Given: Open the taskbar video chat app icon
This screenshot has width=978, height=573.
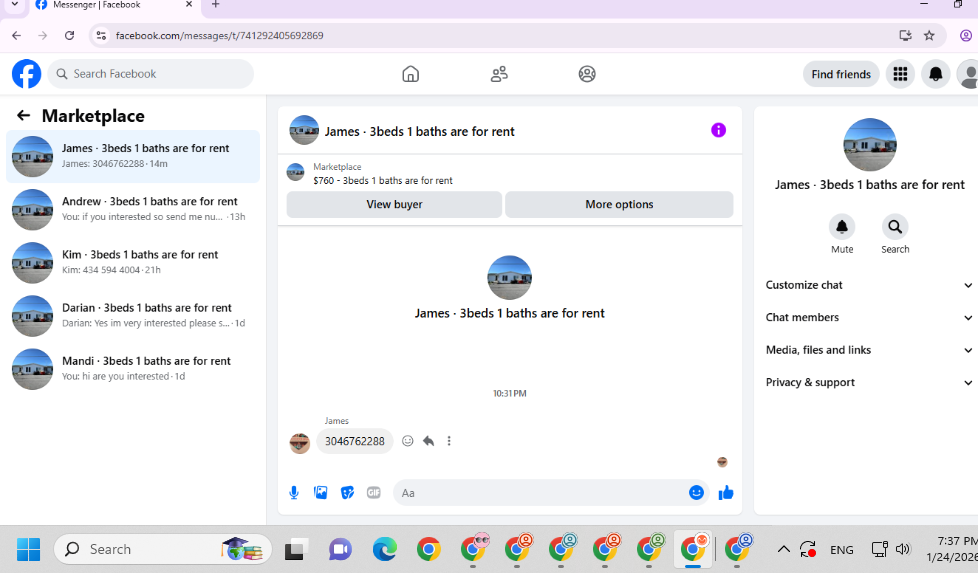Looking at the screenshot, I should (340, 549).
